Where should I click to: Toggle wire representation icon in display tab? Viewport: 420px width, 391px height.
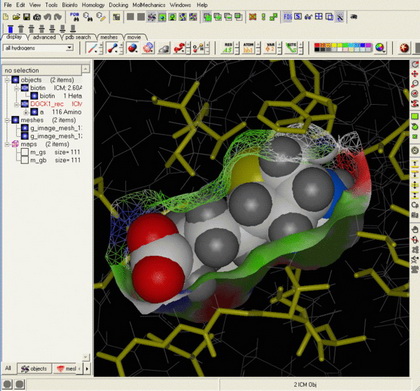[x=91, y=48]
